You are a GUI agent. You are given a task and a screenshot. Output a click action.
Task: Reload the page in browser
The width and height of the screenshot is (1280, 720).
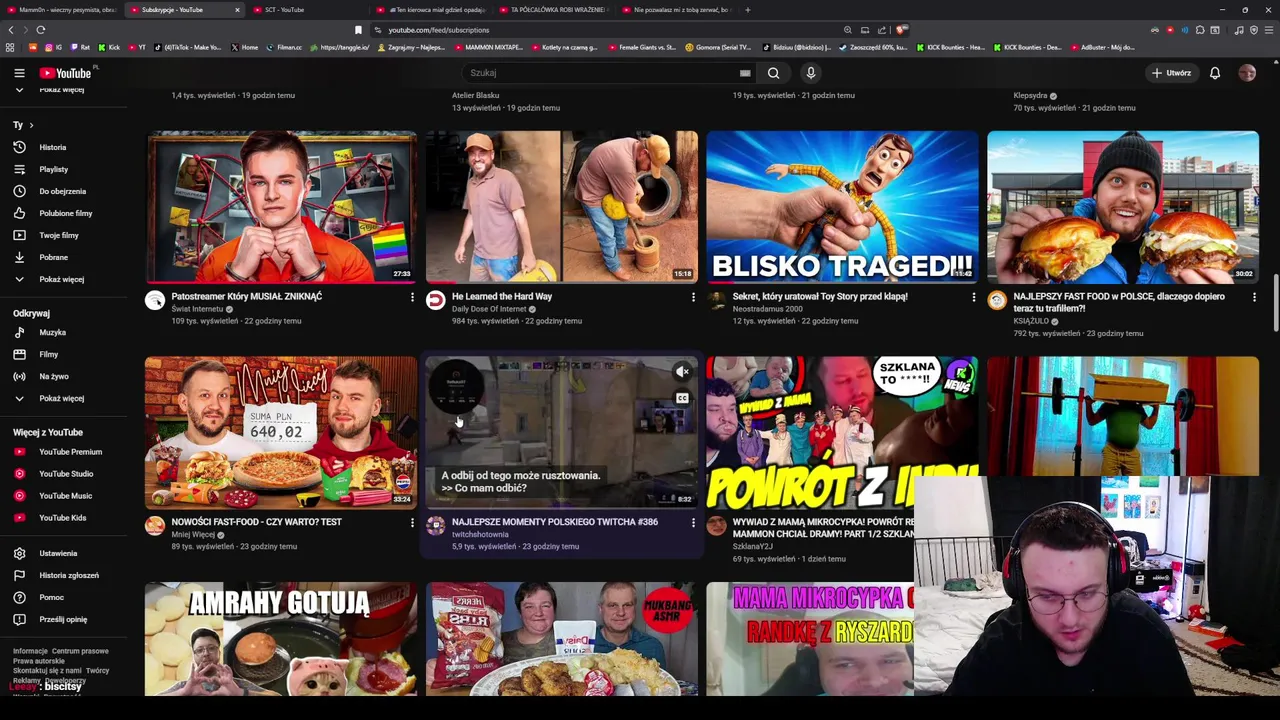coord(40,30)
